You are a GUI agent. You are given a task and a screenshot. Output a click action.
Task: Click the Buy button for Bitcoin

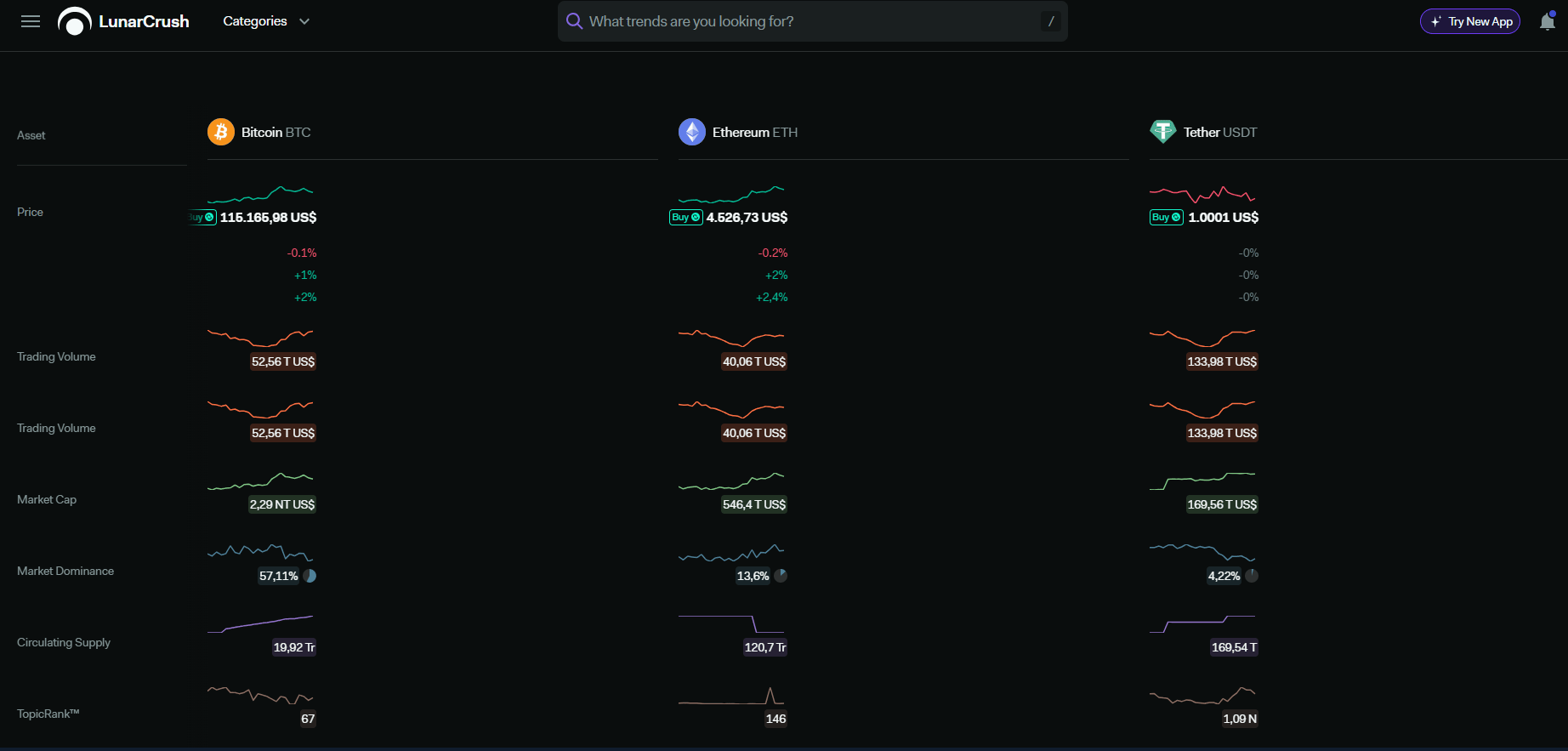tap(202, 217)
